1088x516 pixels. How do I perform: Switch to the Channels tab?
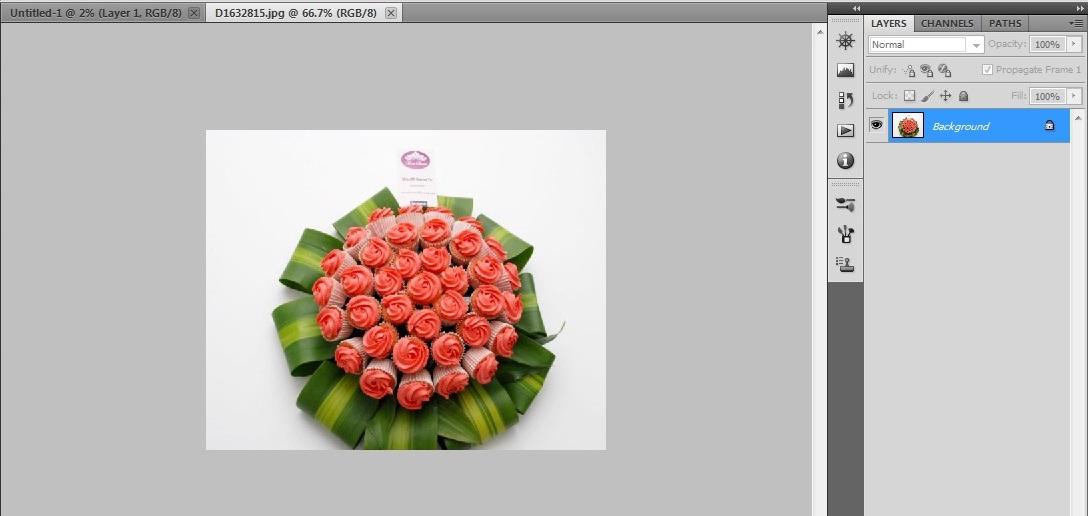pyautogui.click(x=946, y=23)
